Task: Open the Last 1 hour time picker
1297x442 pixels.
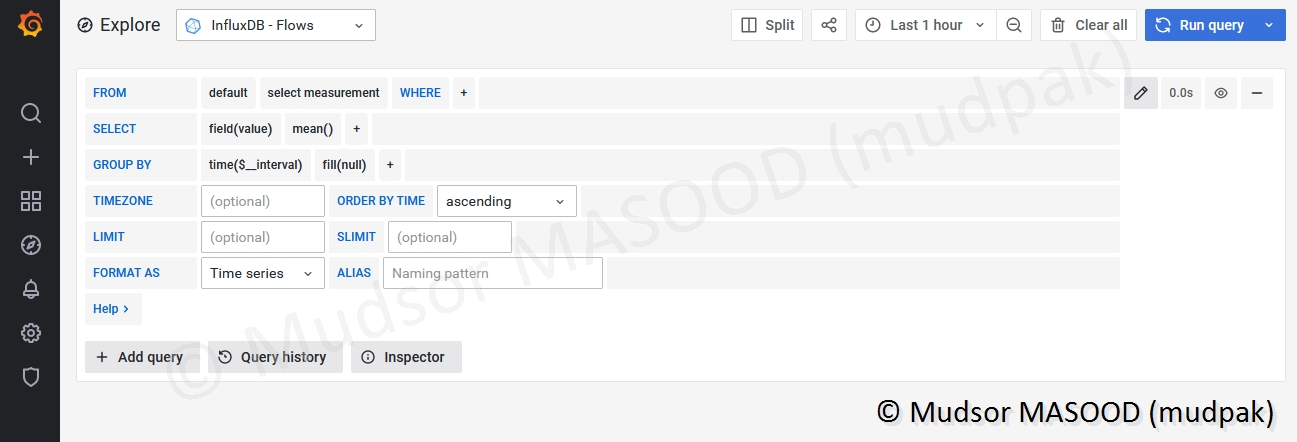Action: 926,25
